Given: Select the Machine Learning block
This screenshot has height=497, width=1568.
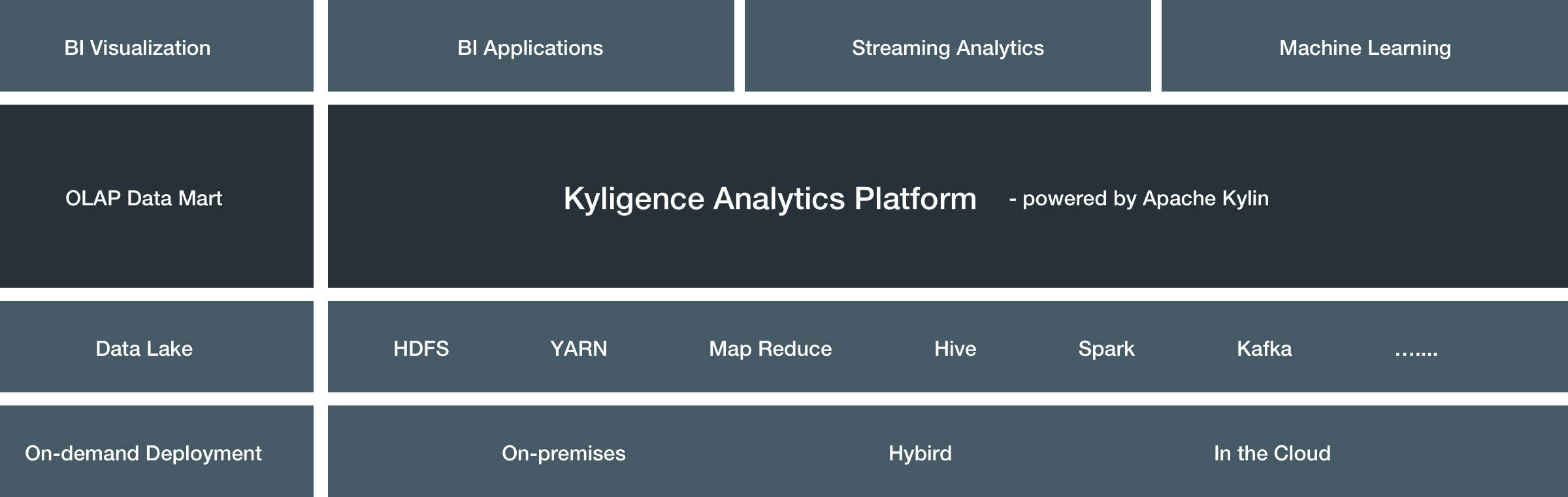Looking at the screenshot, I should coord(1365,46).
